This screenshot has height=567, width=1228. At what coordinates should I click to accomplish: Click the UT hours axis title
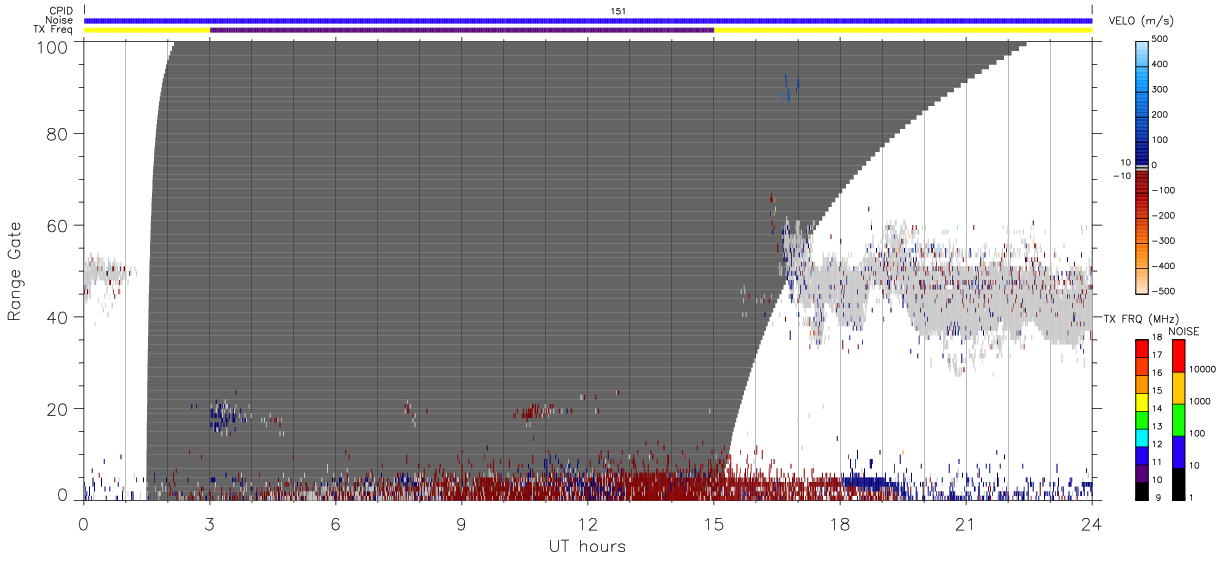587,547
